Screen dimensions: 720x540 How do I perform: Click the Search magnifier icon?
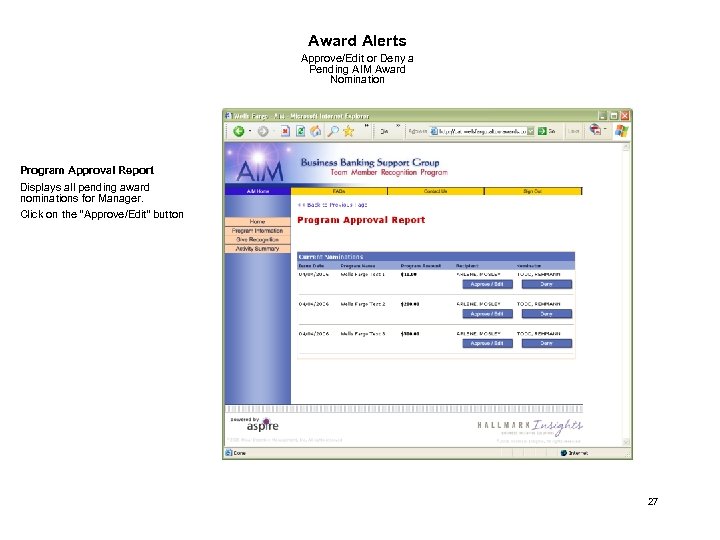point(332,131)
